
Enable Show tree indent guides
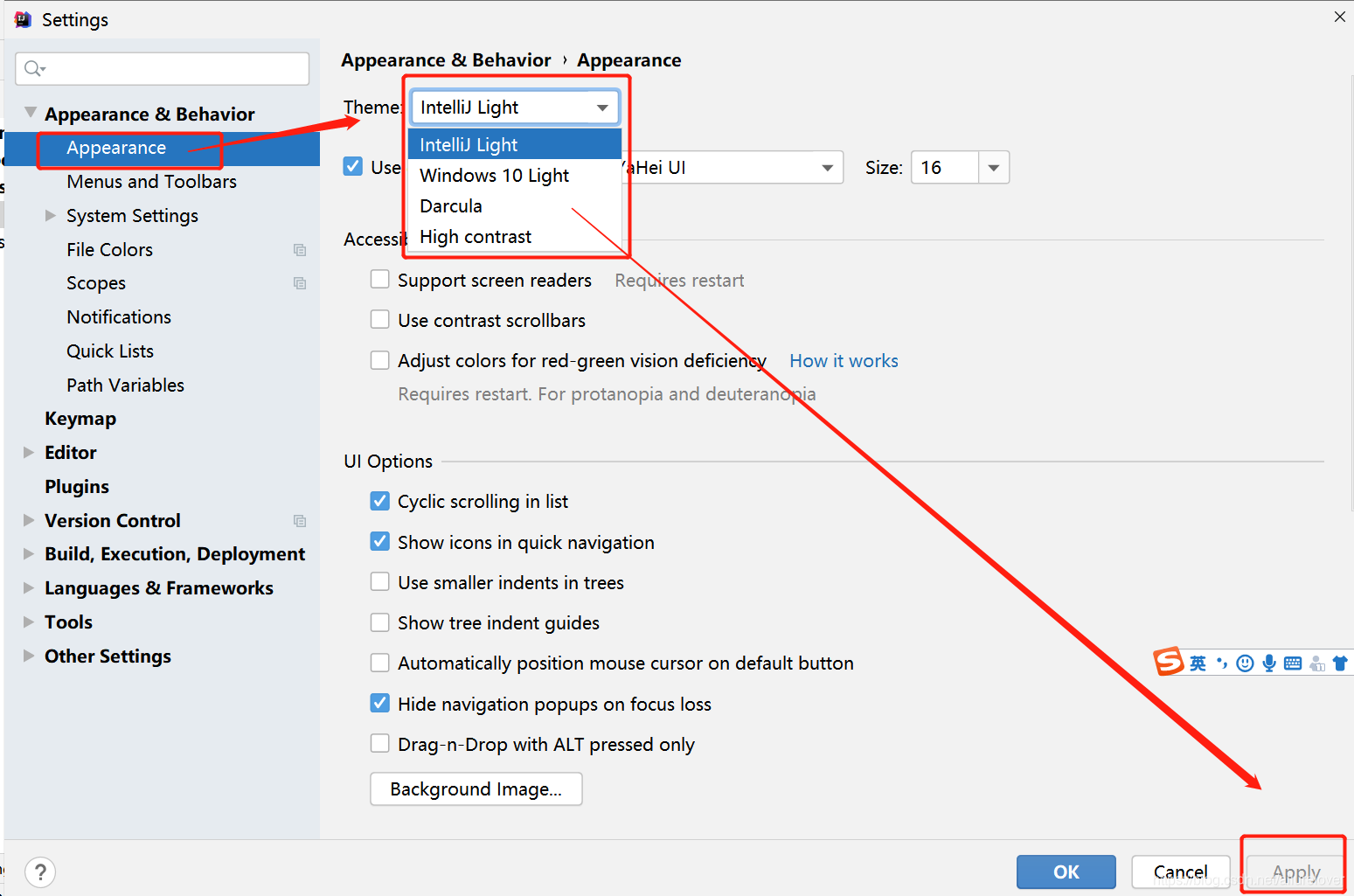tap(380, 622)
